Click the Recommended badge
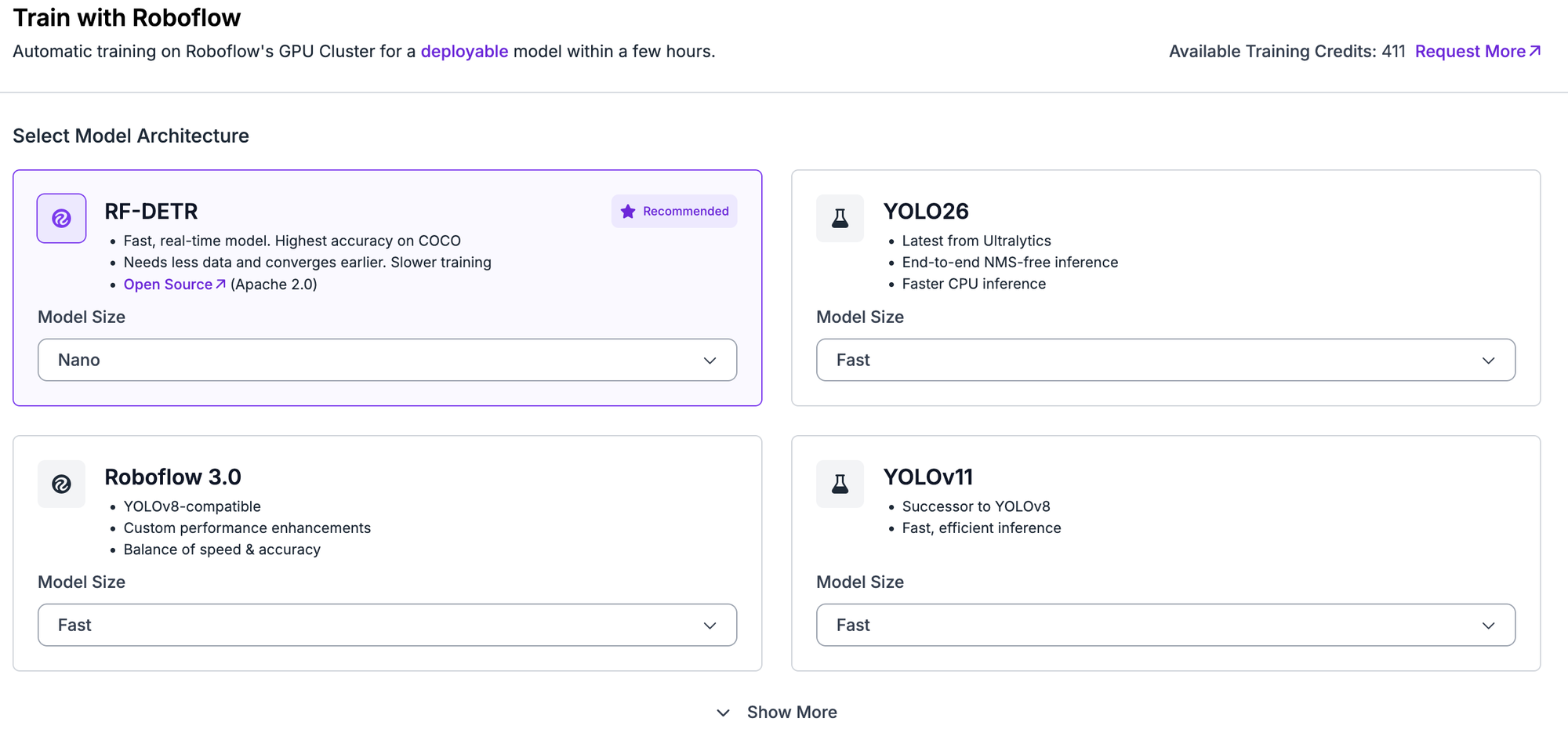The width and height of the screenshot is (1568, 740). pos(674,211)
